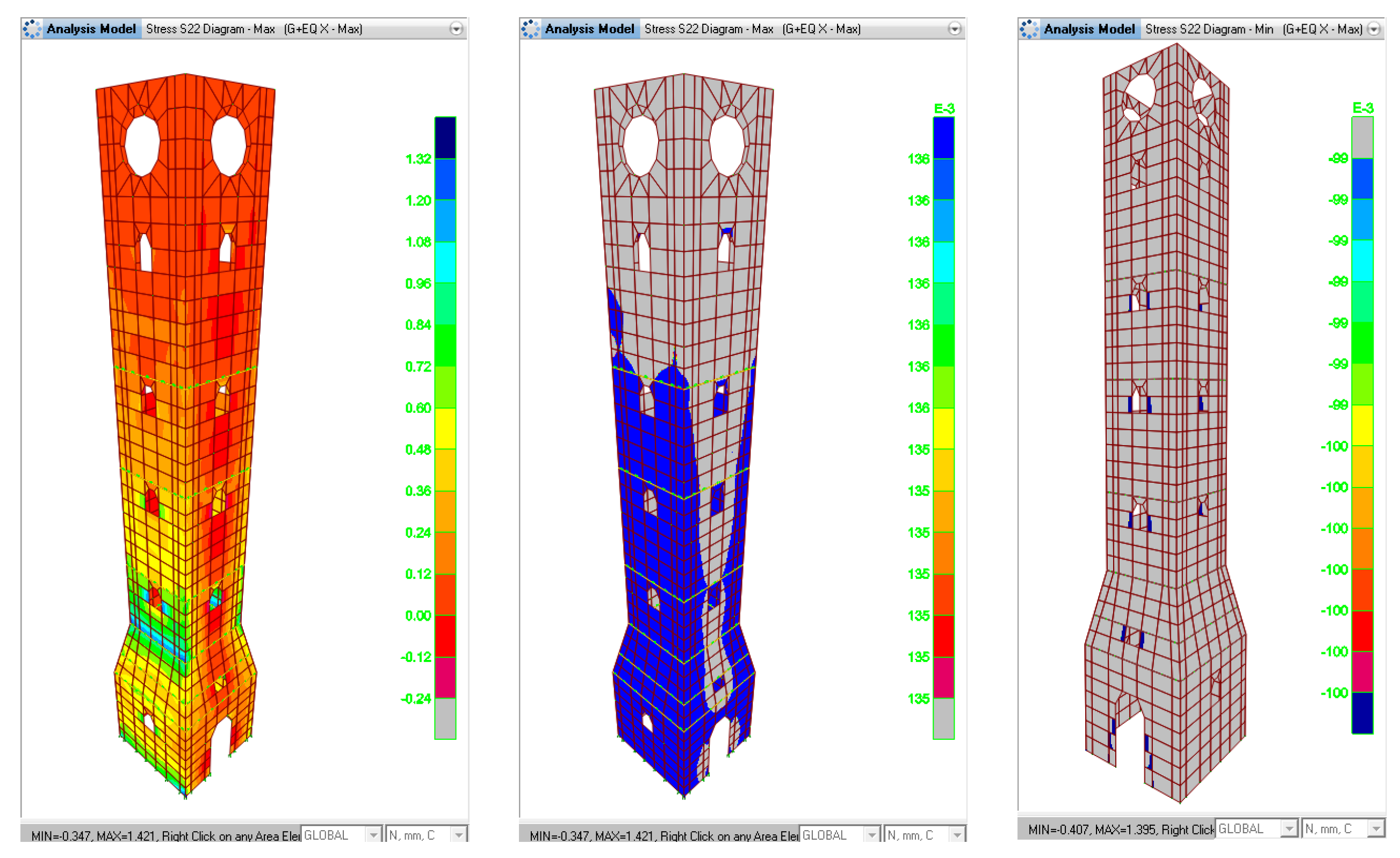Open GLOBAL coordinate dropdown in left window
Viewport: 1400px width, 858px height.
pos(341,835)
